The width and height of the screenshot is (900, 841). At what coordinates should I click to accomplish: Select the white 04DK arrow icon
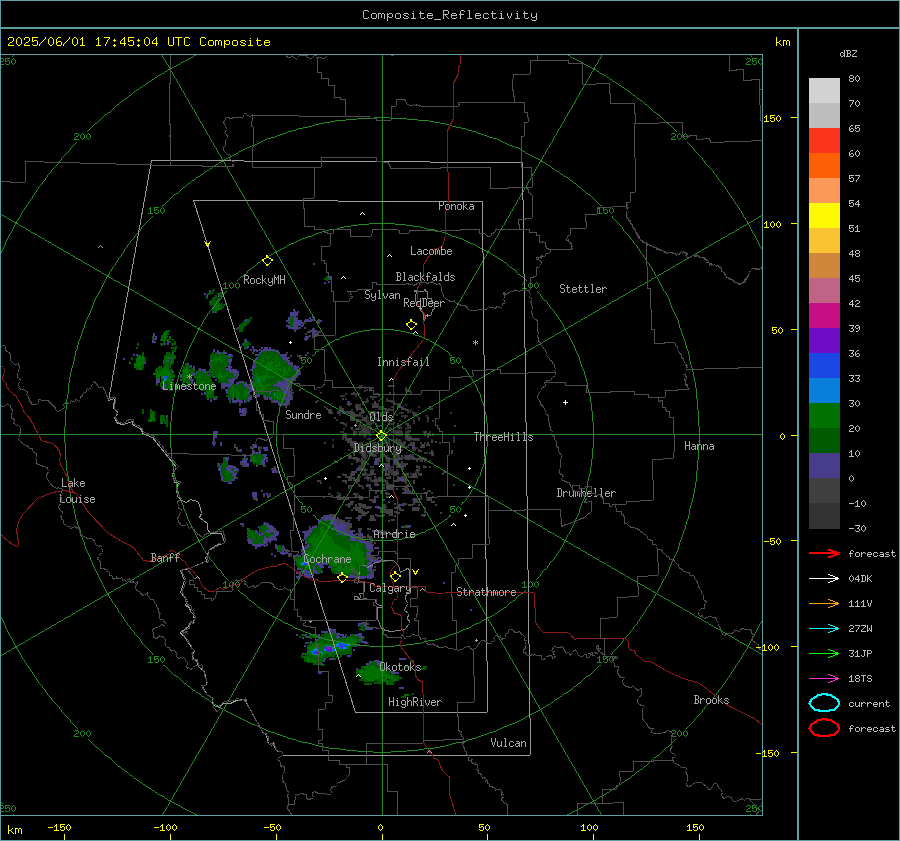pos(824,579)
